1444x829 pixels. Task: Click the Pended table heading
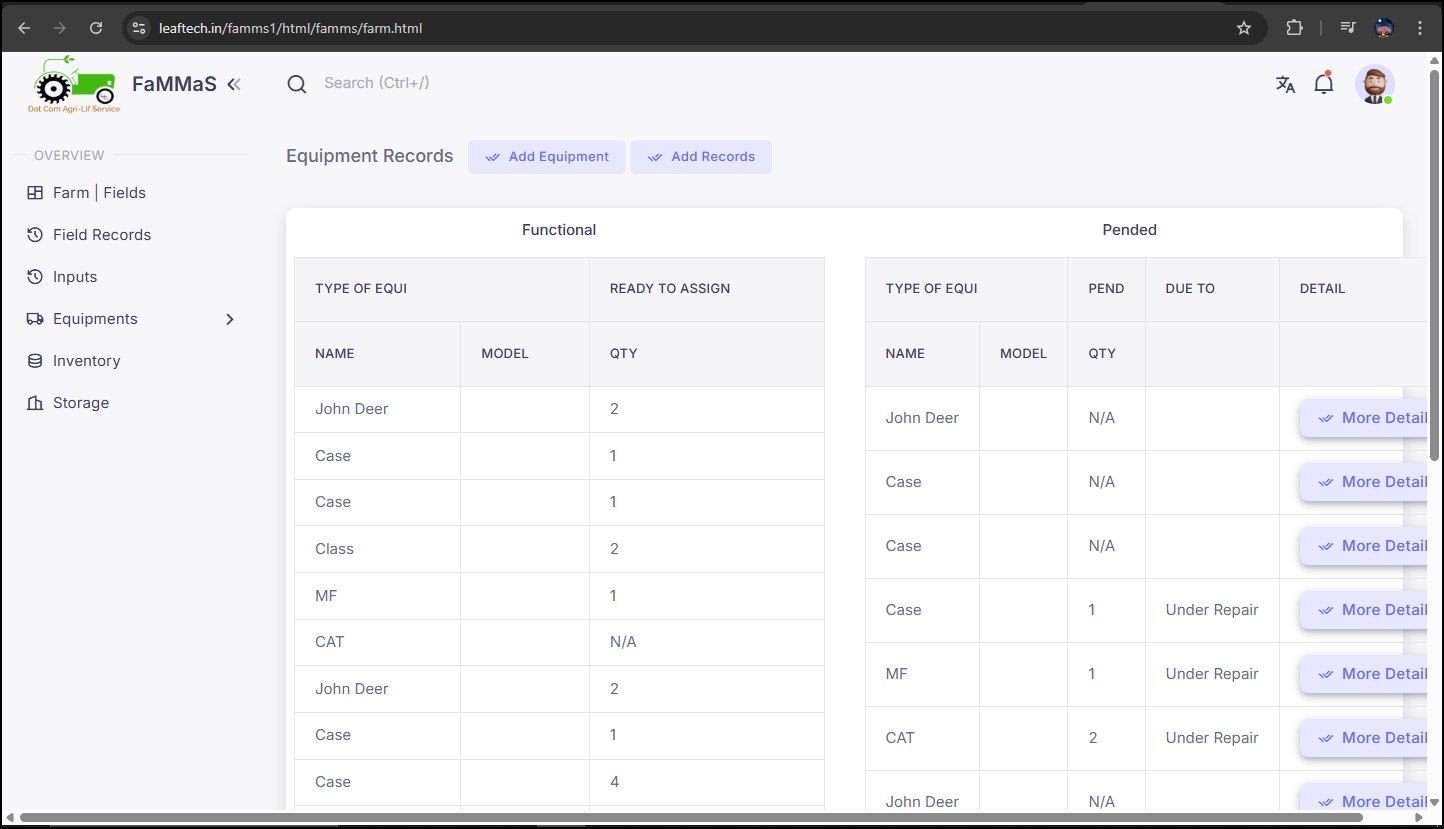coord(1130,230)
